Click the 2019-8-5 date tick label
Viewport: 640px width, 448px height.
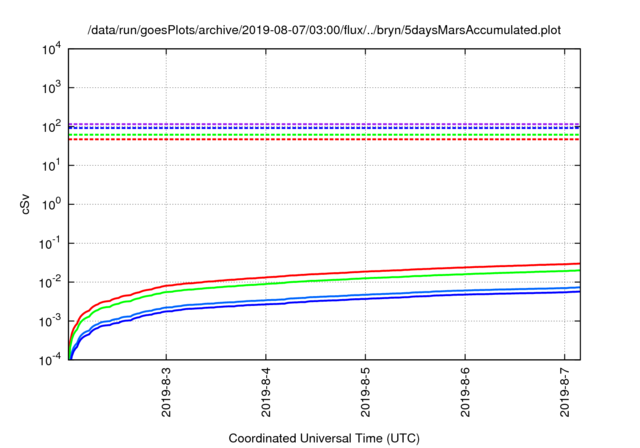[x=365, y=392]
